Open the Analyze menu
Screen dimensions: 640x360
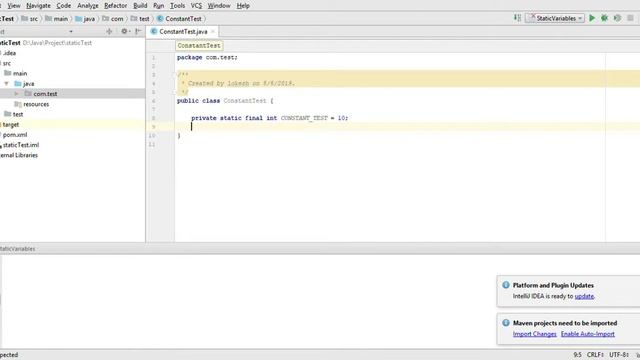click(88, 6)
